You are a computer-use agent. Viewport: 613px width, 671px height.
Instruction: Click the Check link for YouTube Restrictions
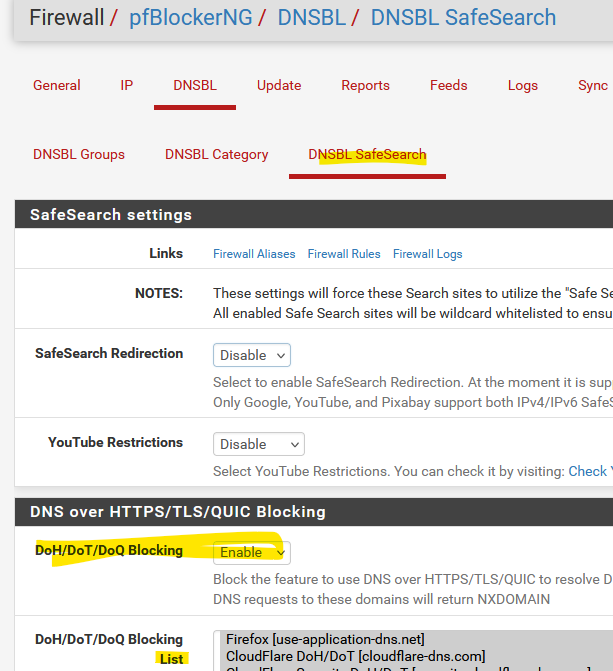tap(587, 471)
